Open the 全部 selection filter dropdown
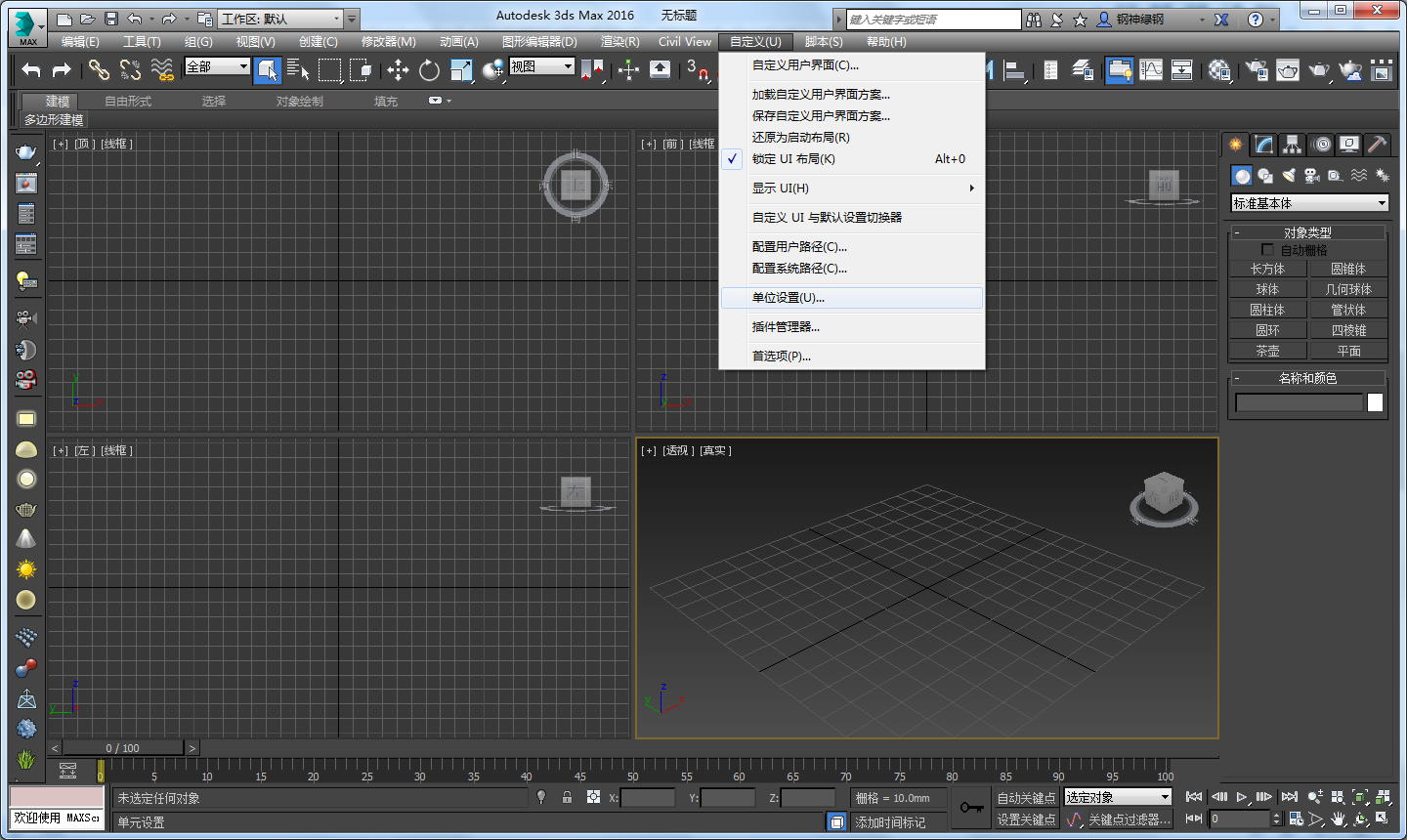Viewport: 1407px width, 840px height. click(x=218, y=66)
